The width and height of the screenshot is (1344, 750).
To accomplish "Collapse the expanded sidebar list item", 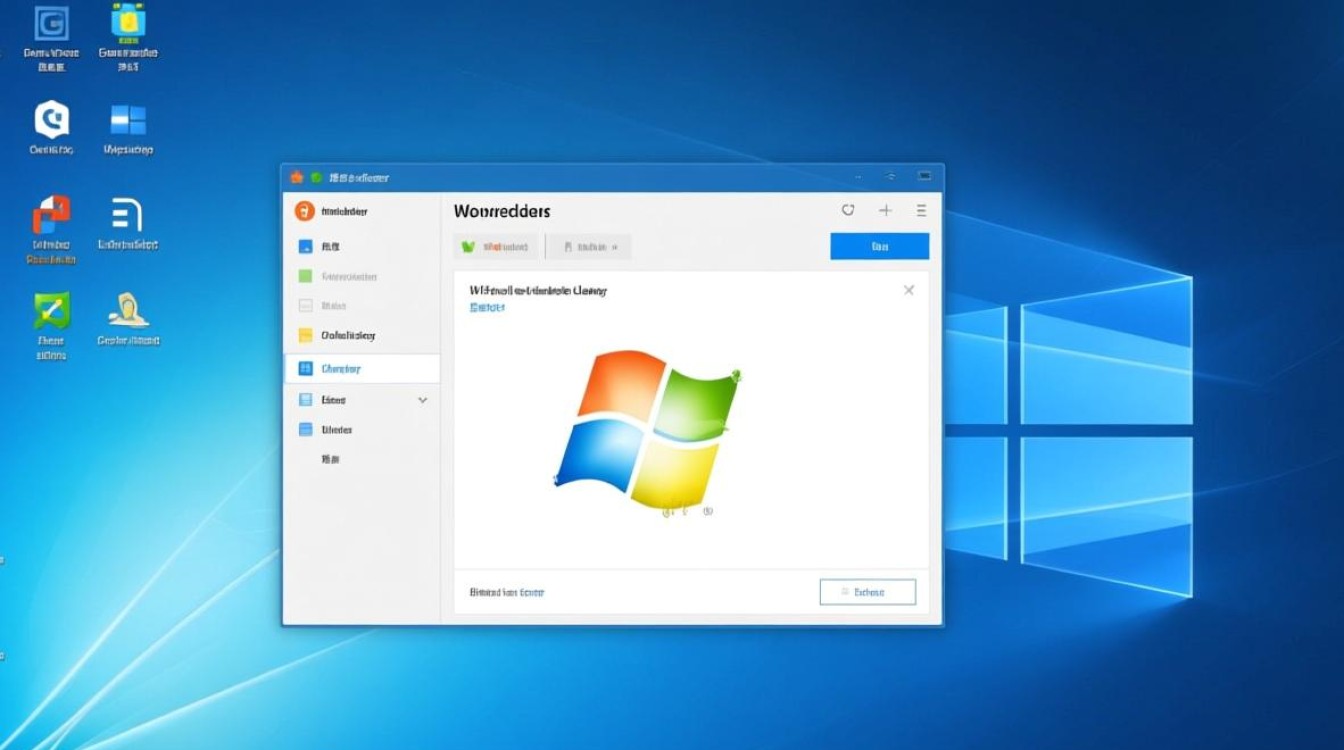I will click(x=422, y=400).
